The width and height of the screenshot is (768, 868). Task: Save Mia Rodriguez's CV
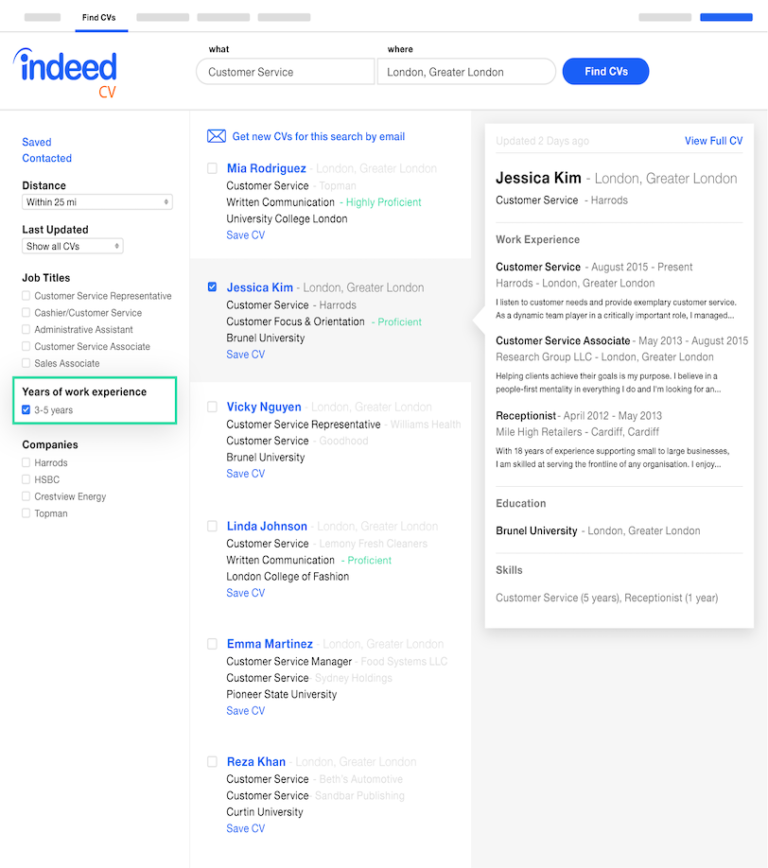[x=245, y=234]
